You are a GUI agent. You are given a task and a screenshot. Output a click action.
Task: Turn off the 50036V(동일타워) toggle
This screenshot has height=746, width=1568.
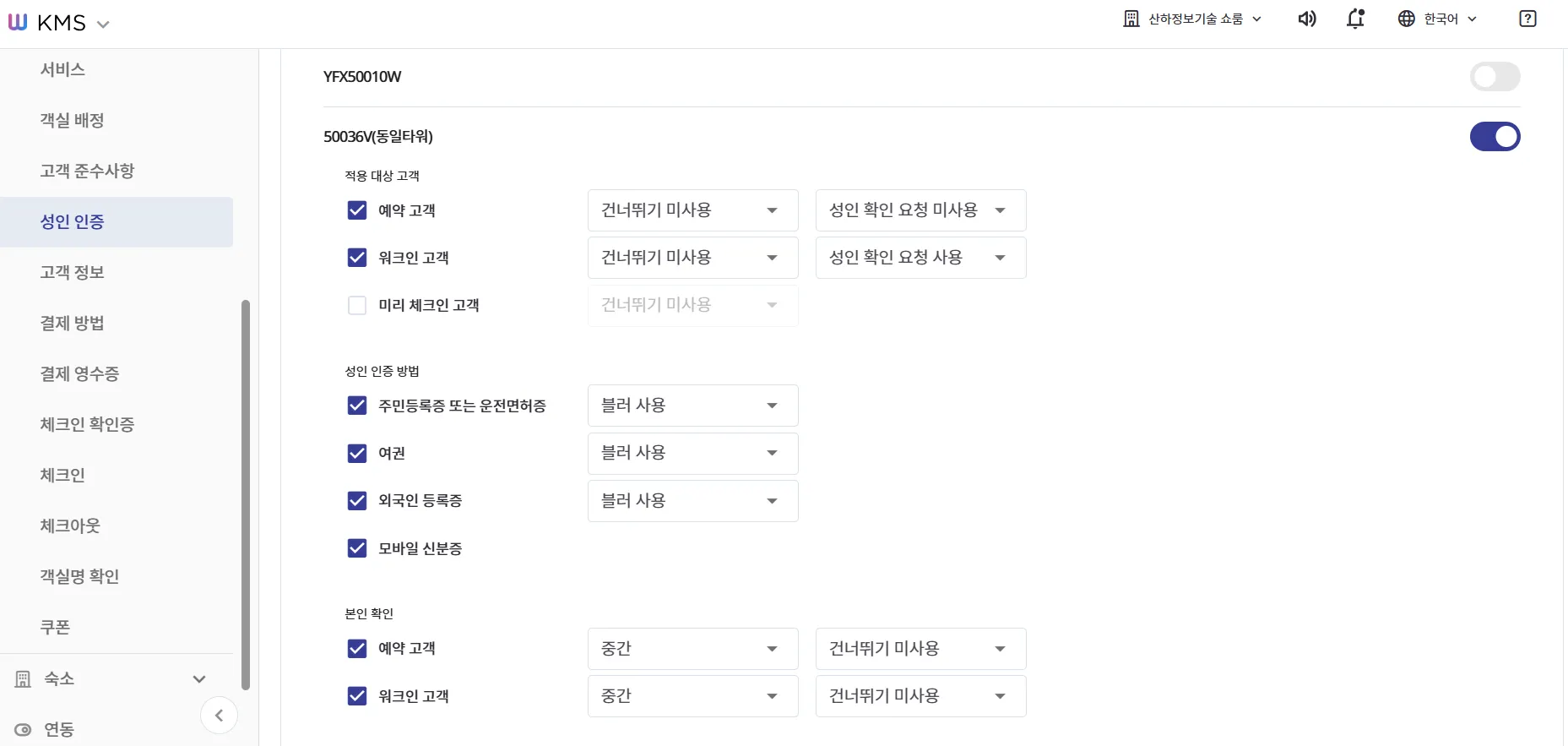[1495, 137]
